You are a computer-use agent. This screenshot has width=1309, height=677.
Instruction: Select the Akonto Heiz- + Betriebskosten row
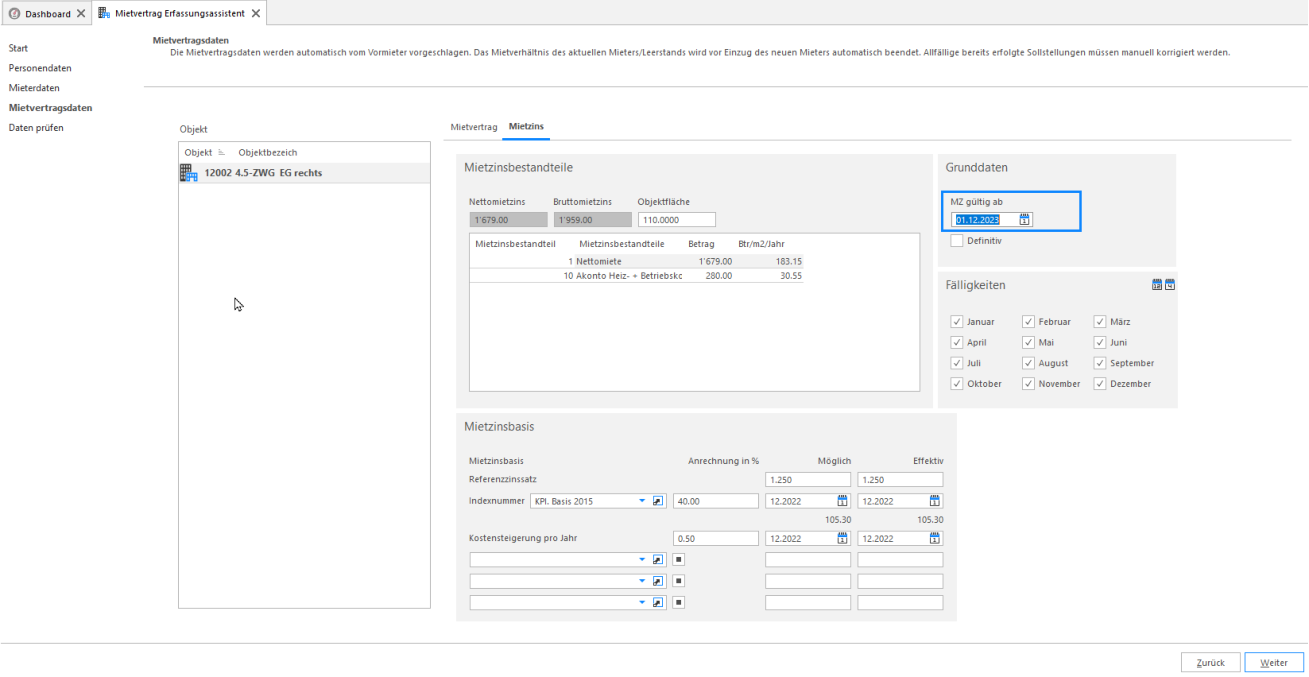point(636,275)
